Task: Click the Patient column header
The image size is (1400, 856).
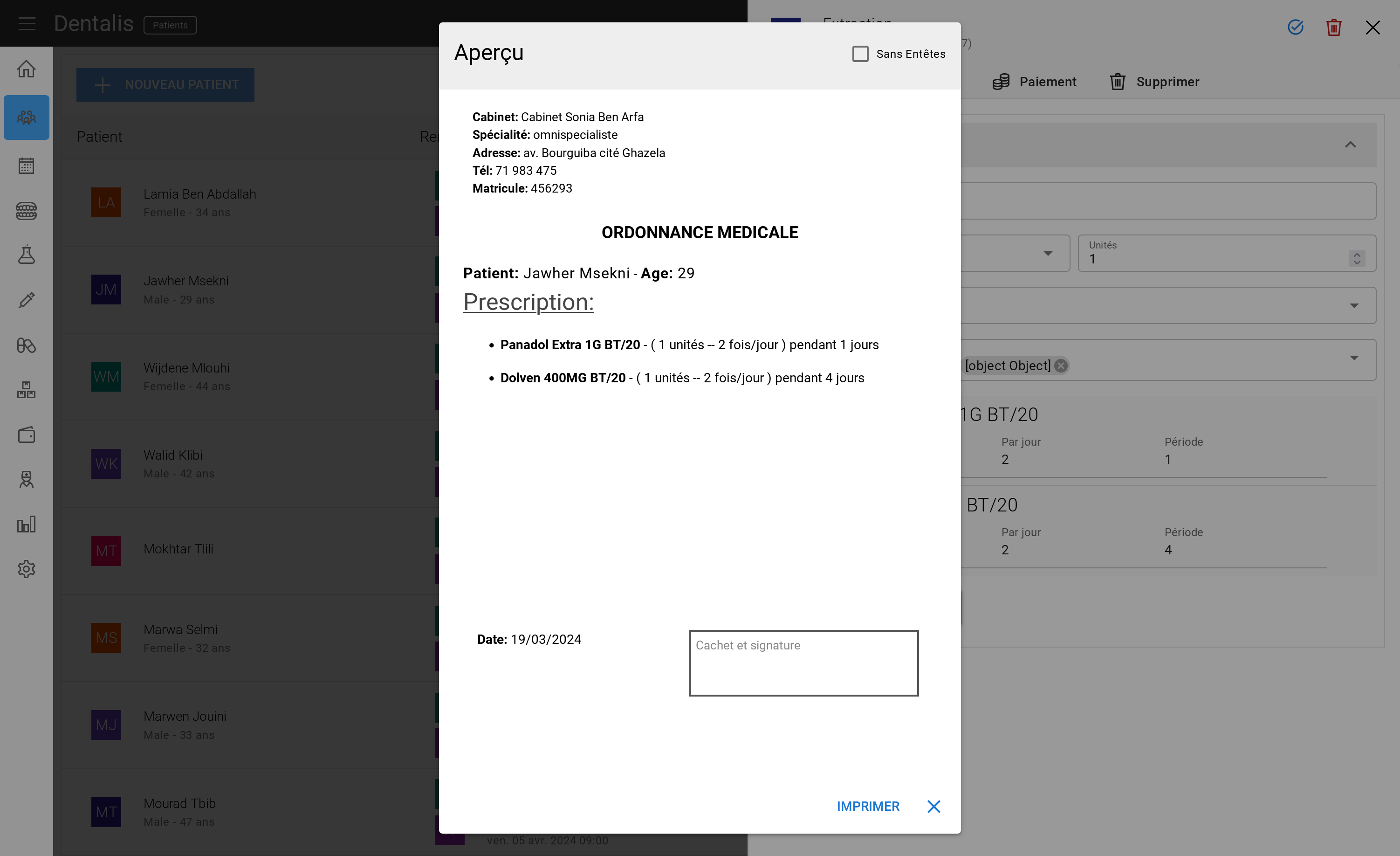Action: click(x=99, y=137)
